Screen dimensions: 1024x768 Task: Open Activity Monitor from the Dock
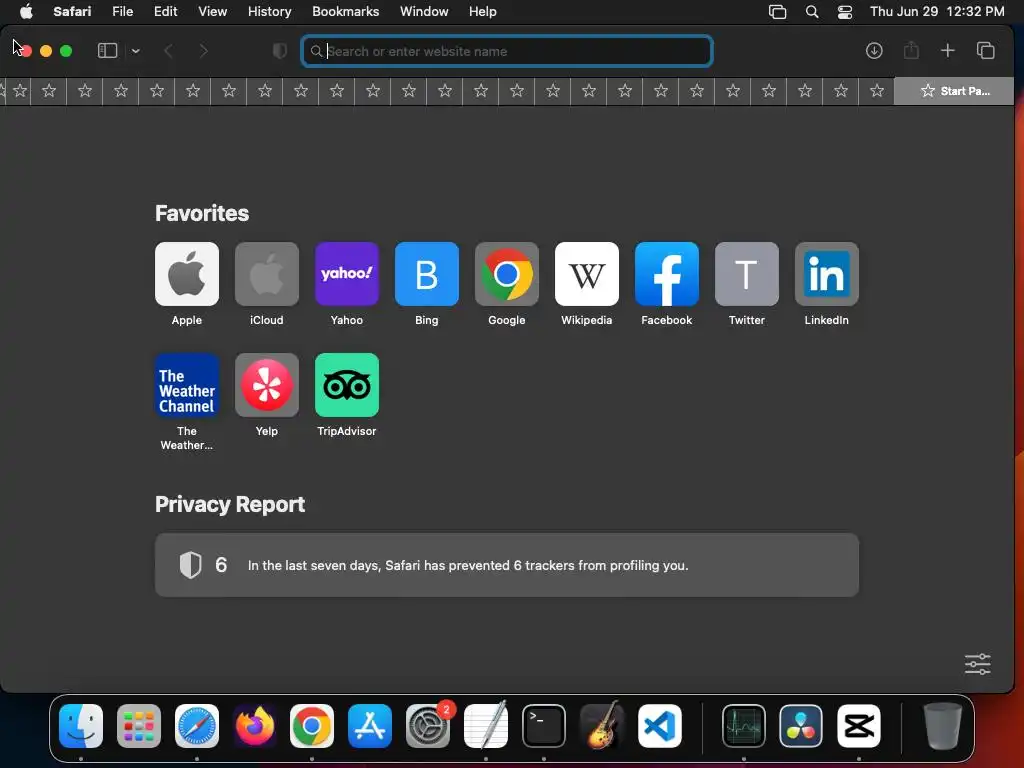click(744, 726)
